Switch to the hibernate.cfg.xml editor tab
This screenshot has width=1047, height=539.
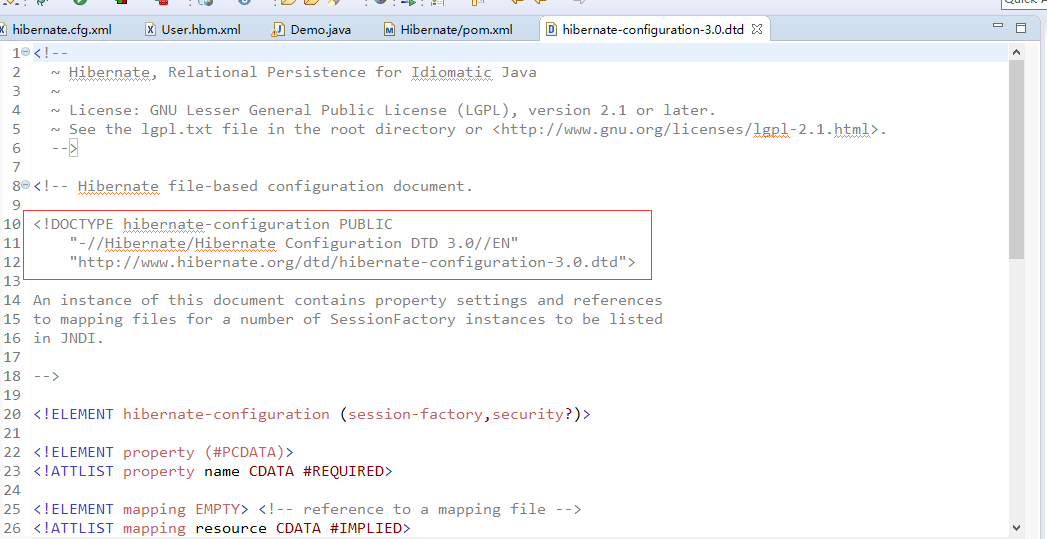pos(56,29)
